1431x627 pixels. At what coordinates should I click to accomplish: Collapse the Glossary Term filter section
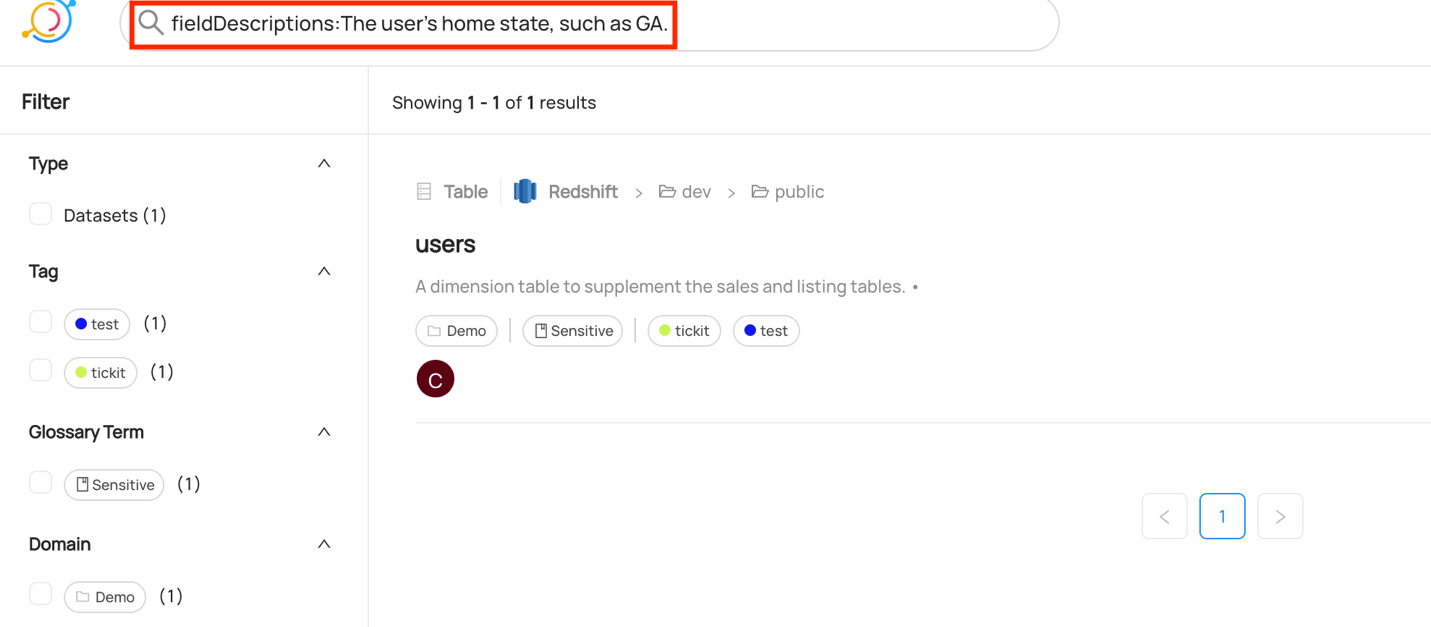point(324,432)
